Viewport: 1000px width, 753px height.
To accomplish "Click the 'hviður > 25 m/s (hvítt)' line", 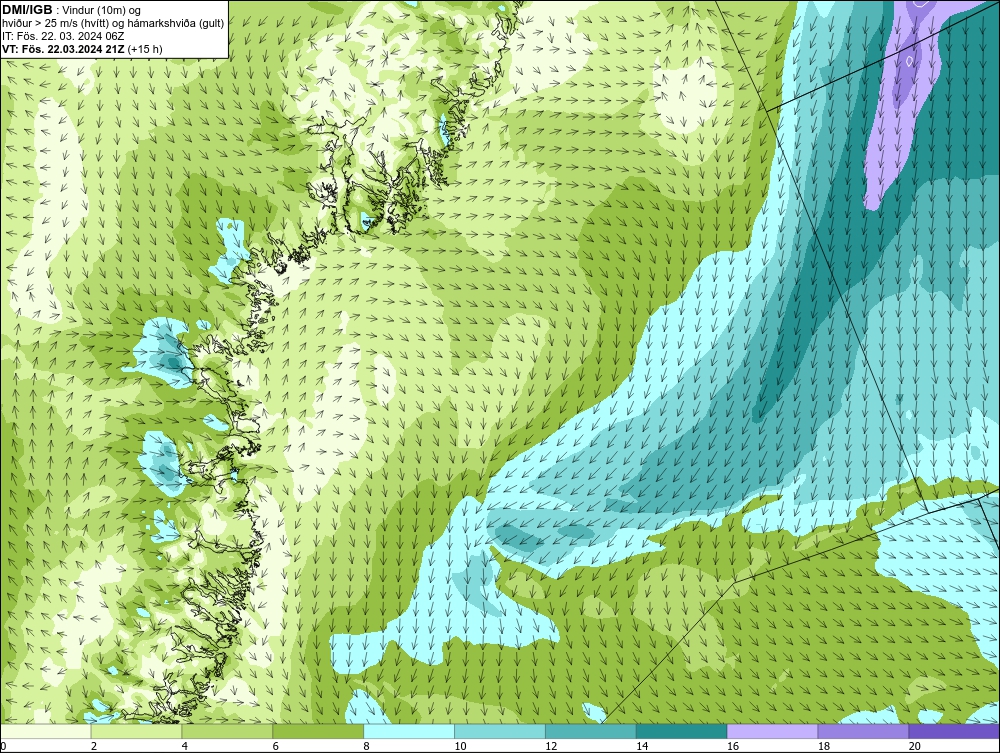I will 113,24.
